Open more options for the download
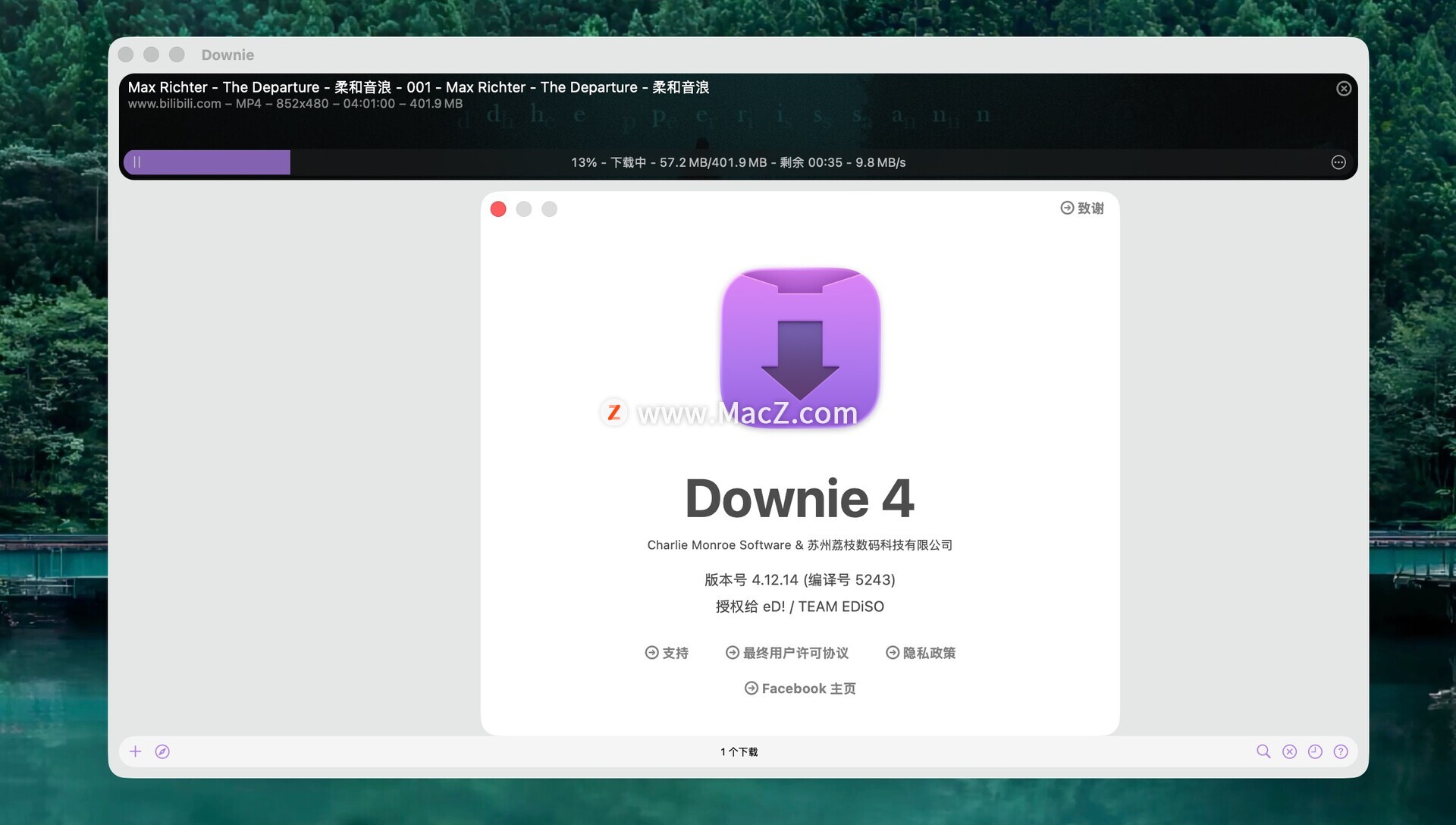Viewport: 1456px width, 825px height. click(1338, 162)
